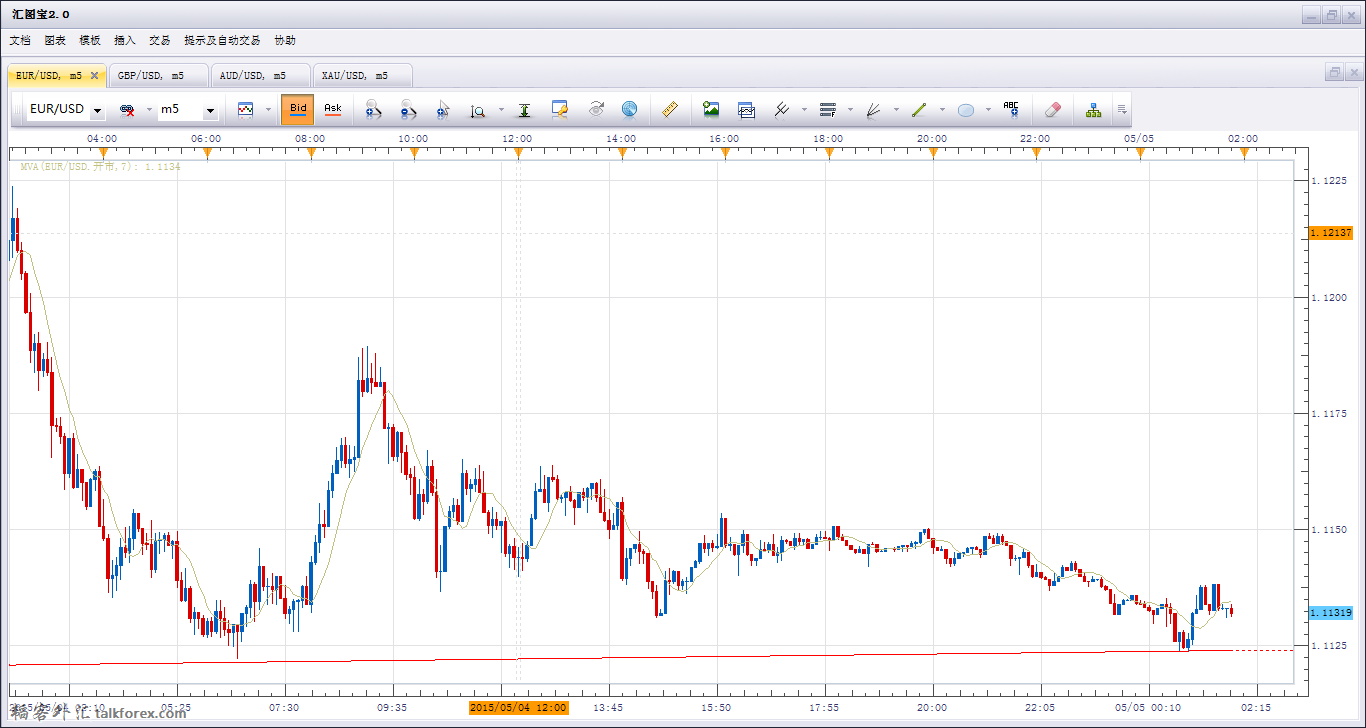Click the 05/05 00:10 time axis label

coord(1148,707)
